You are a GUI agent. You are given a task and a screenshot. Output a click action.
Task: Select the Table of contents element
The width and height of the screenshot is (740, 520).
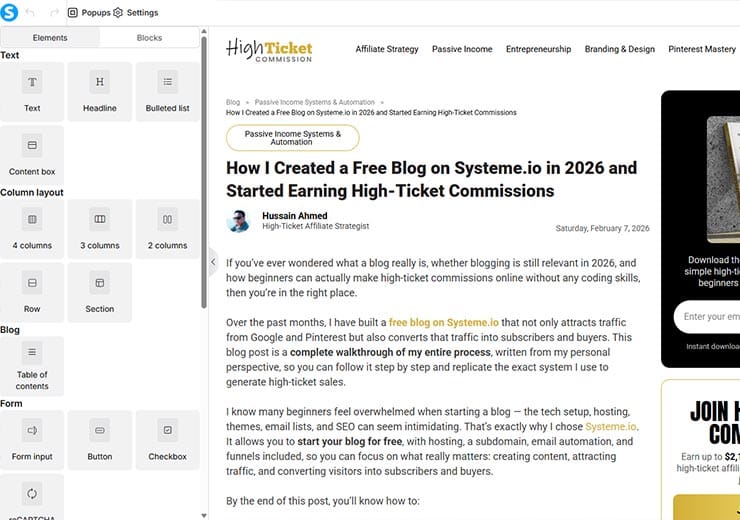pos(32,366)
